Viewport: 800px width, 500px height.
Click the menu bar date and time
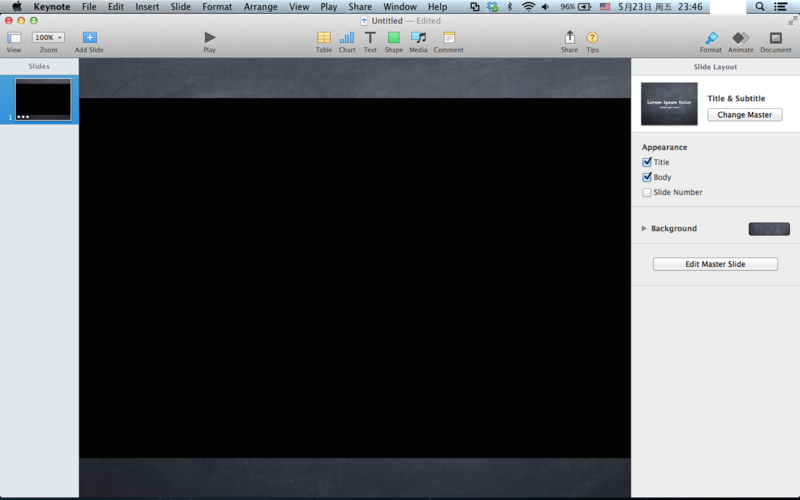[660, 7]
